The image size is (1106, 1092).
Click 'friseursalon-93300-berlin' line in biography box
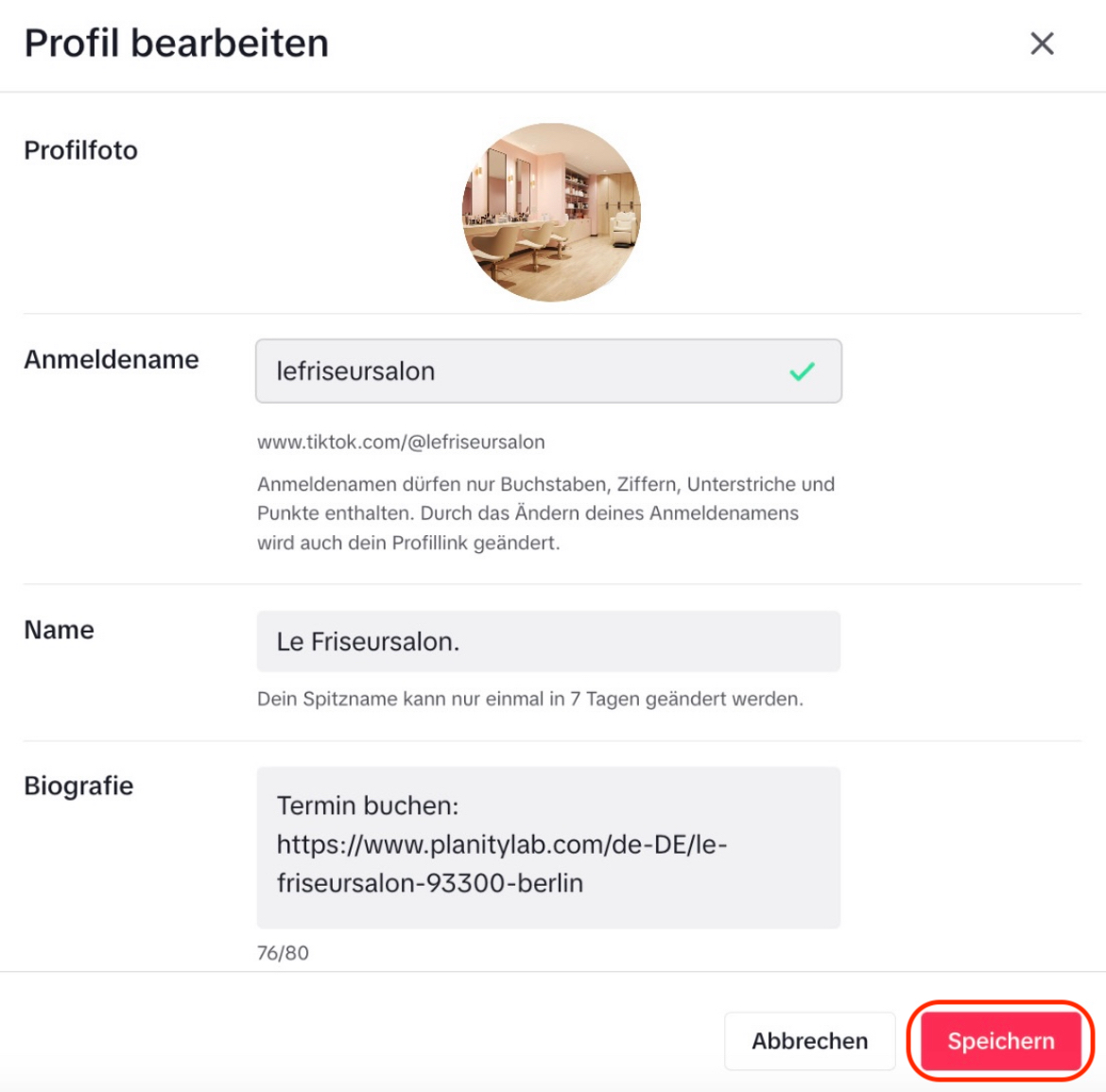point(430,883)
